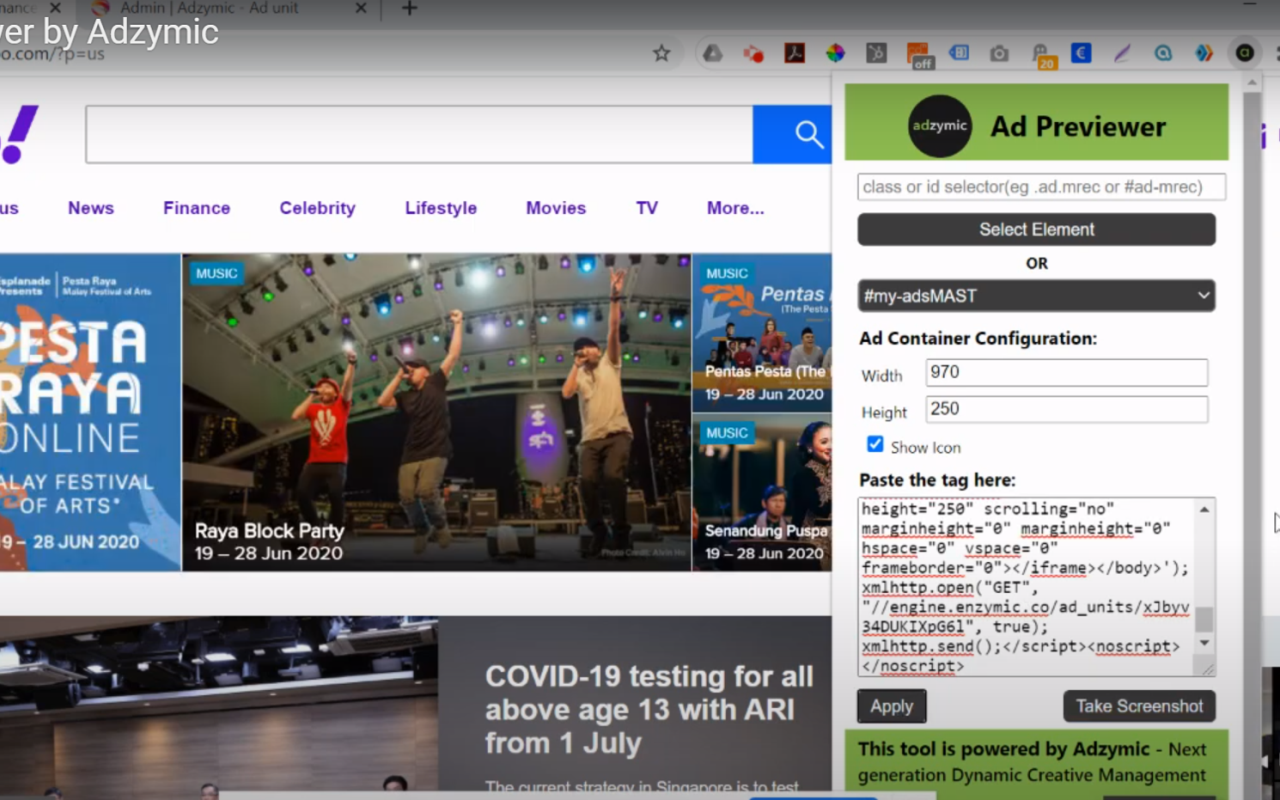This screenshot has height=800, width=1280.
Task: Click the MUSIC tag on Raya Block Party
Action: [217, 273]
